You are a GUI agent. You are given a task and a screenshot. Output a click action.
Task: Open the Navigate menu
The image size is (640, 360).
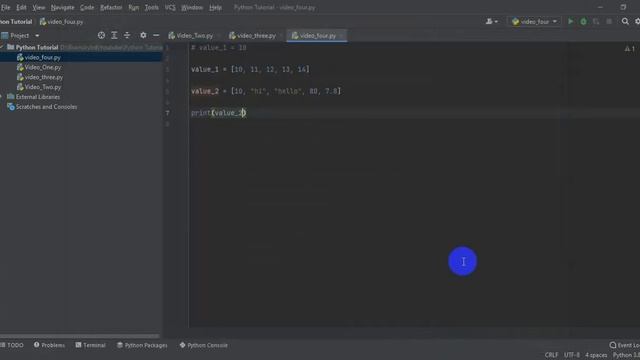(x=62, y=7)
